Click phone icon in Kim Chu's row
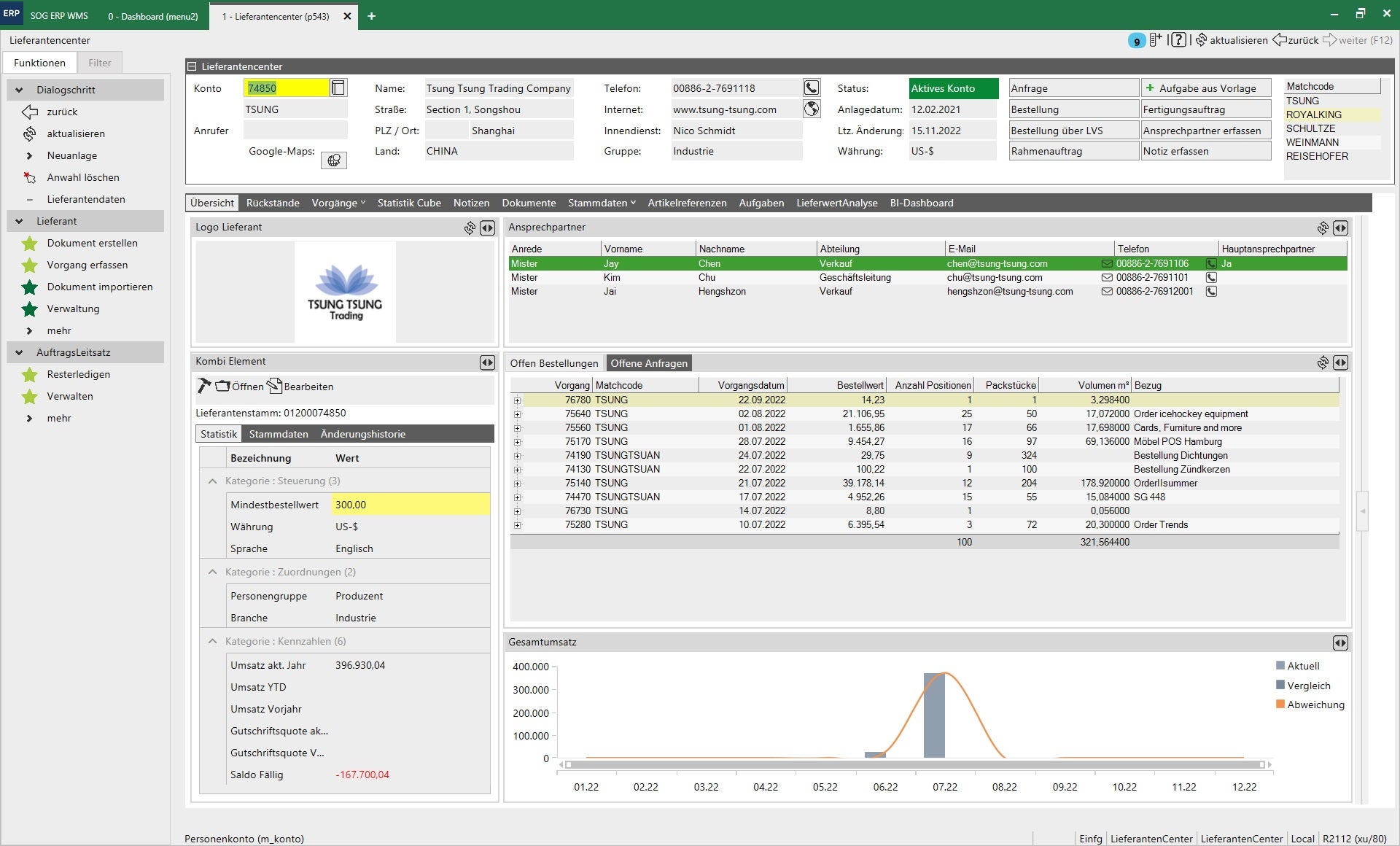Image resolution: width=1400 pixels, height=846 pixels. (x=1211, y=278)
